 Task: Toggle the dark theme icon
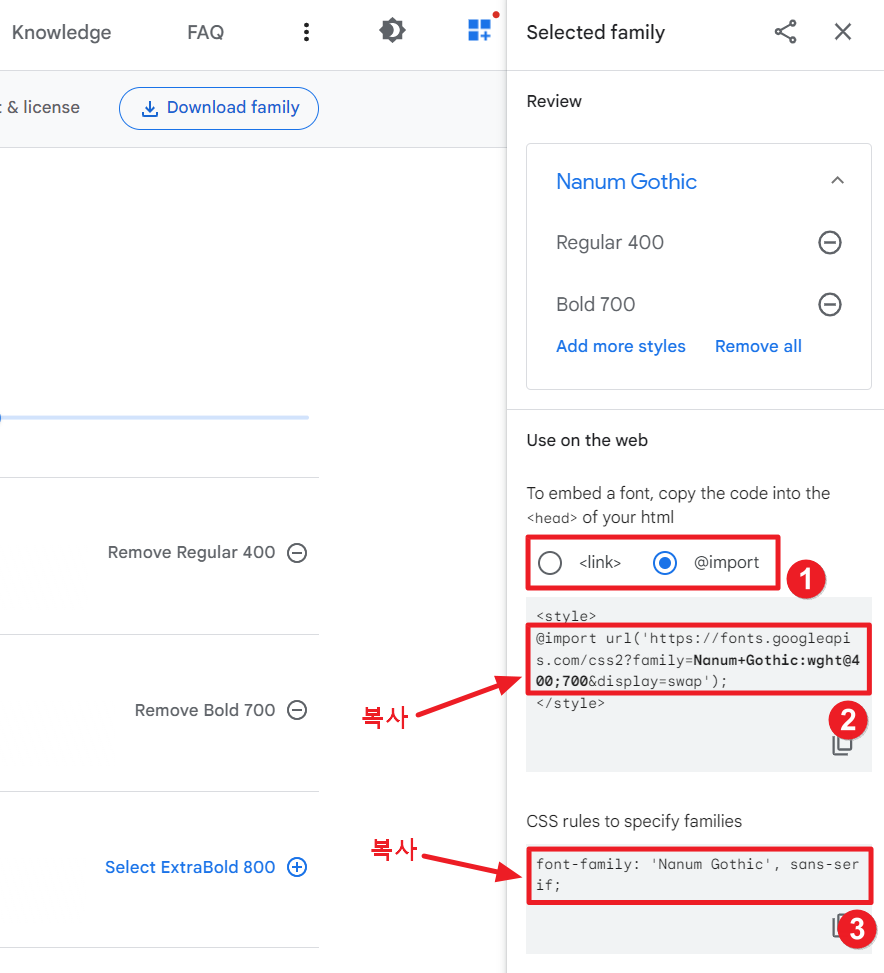click(x=392, y=30)
